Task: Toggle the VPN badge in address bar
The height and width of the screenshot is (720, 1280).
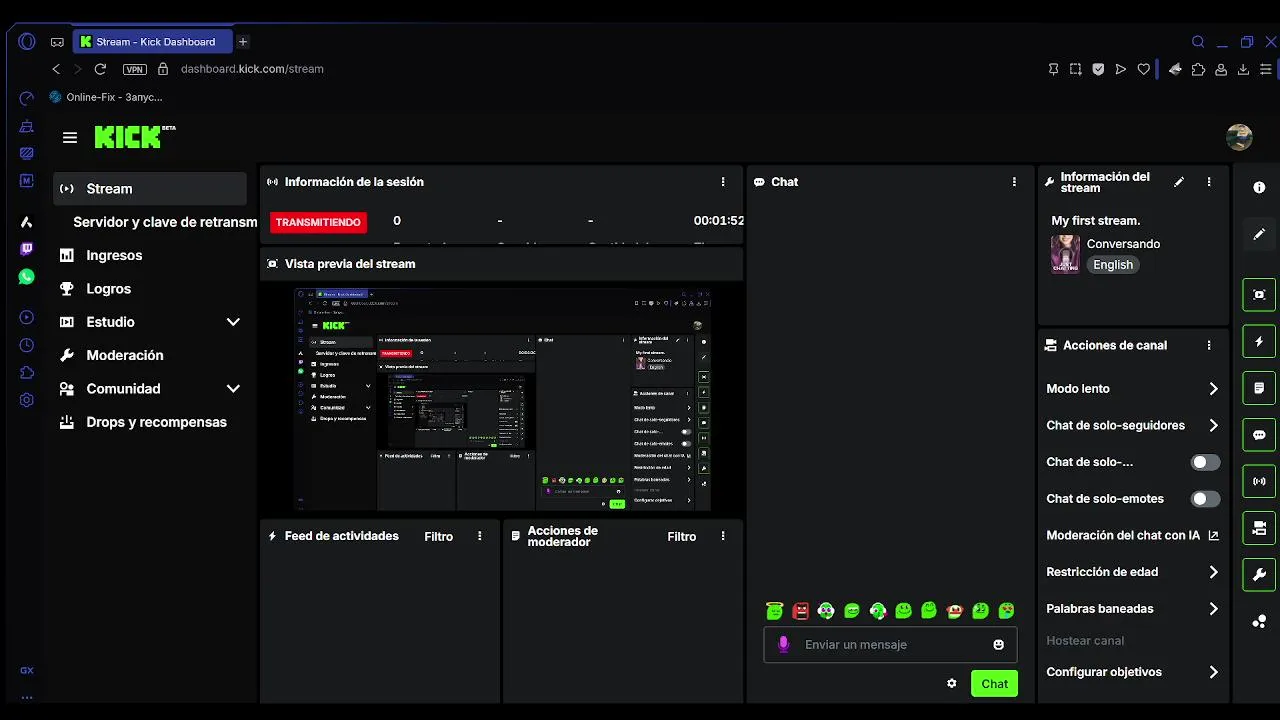Action: [x=134, y=69]
